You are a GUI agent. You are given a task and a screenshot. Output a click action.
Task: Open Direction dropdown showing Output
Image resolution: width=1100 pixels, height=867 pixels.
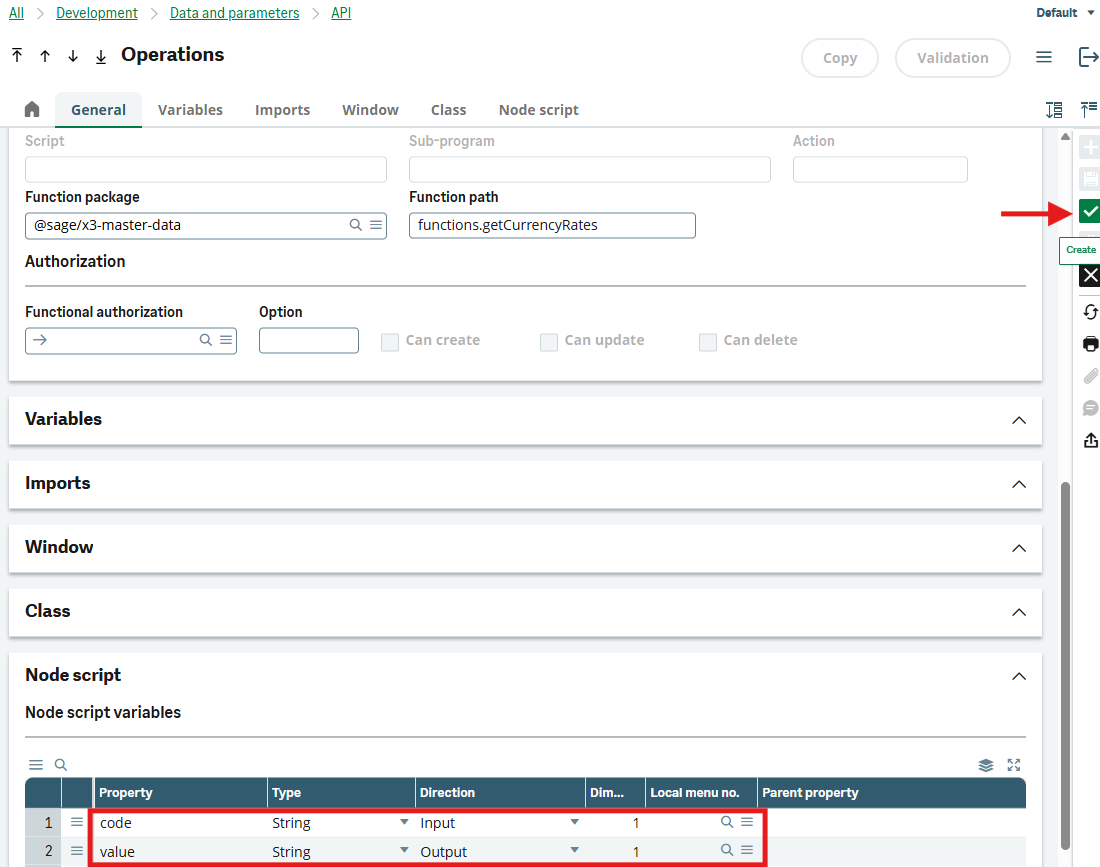coord(575,849)
